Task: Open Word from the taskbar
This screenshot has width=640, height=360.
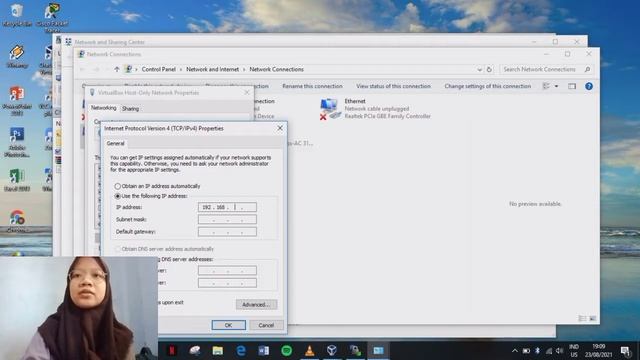Action: 263,350
